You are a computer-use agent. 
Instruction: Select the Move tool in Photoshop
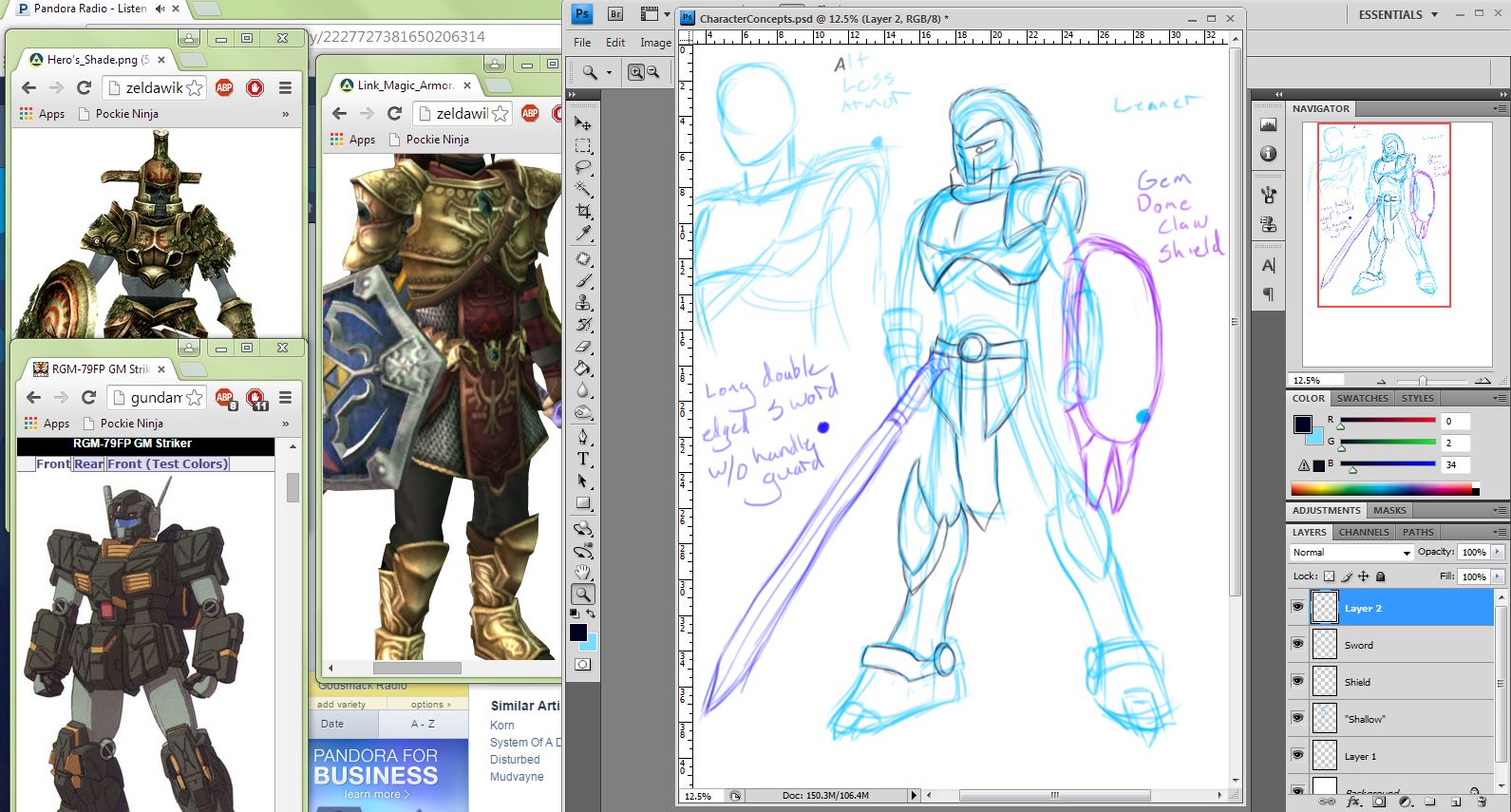(583, 123)
